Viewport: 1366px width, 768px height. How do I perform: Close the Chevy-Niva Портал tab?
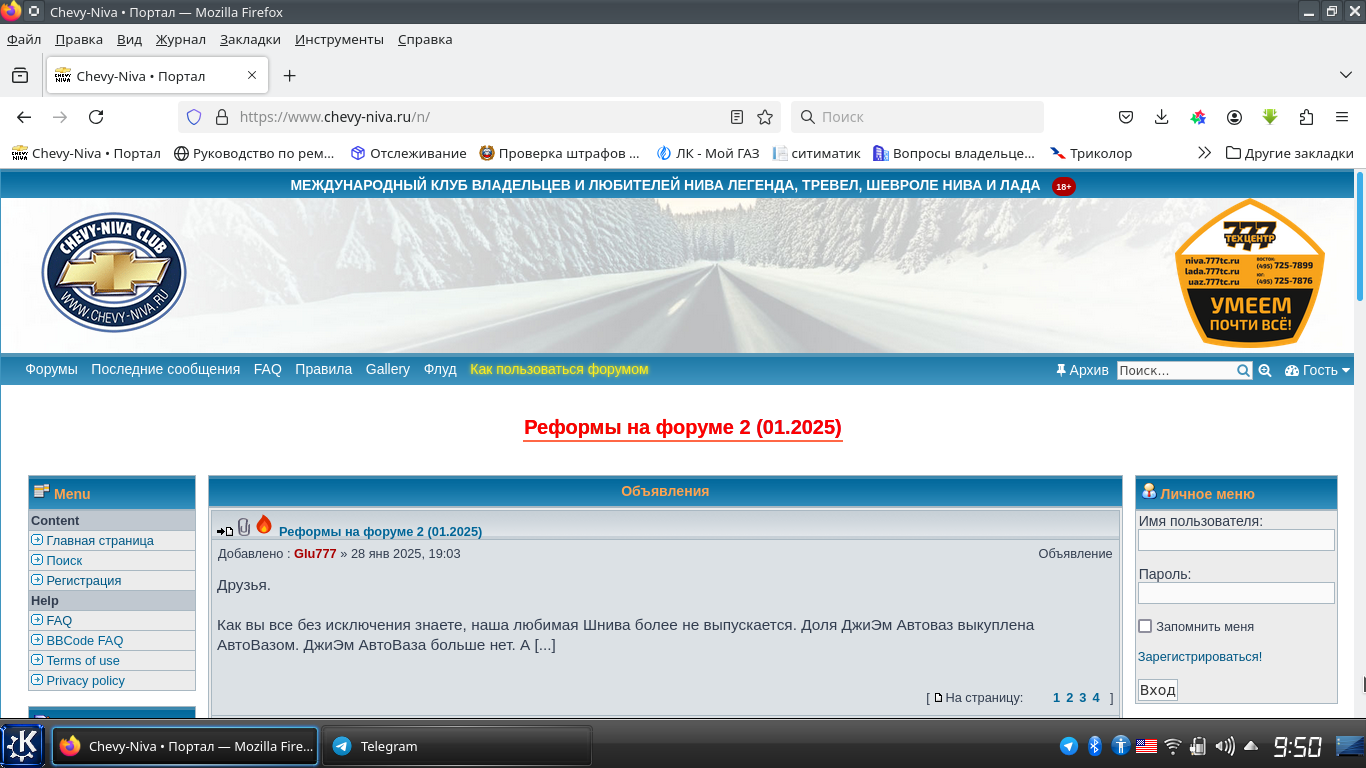252,75
